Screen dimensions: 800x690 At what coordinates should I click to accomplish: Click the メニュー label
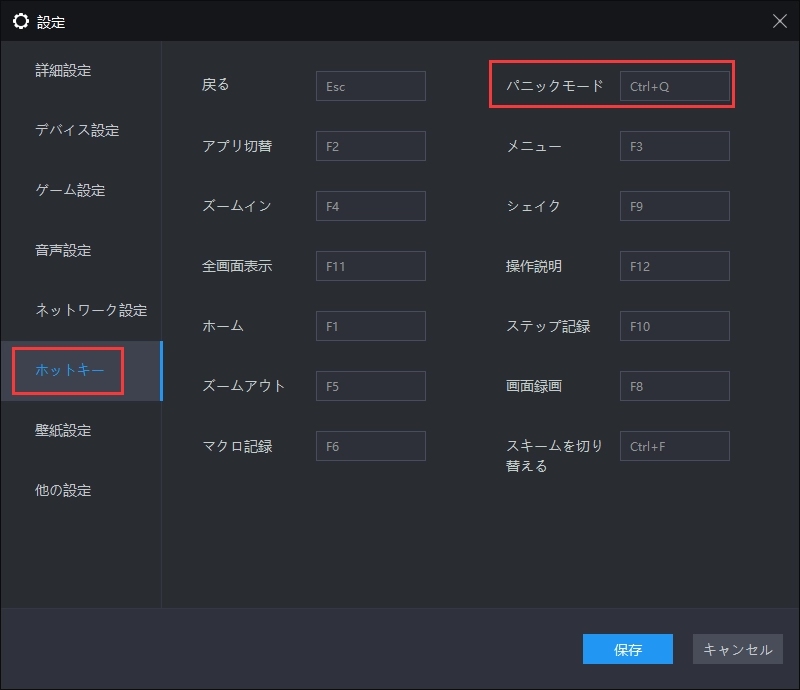pos(534,146)
